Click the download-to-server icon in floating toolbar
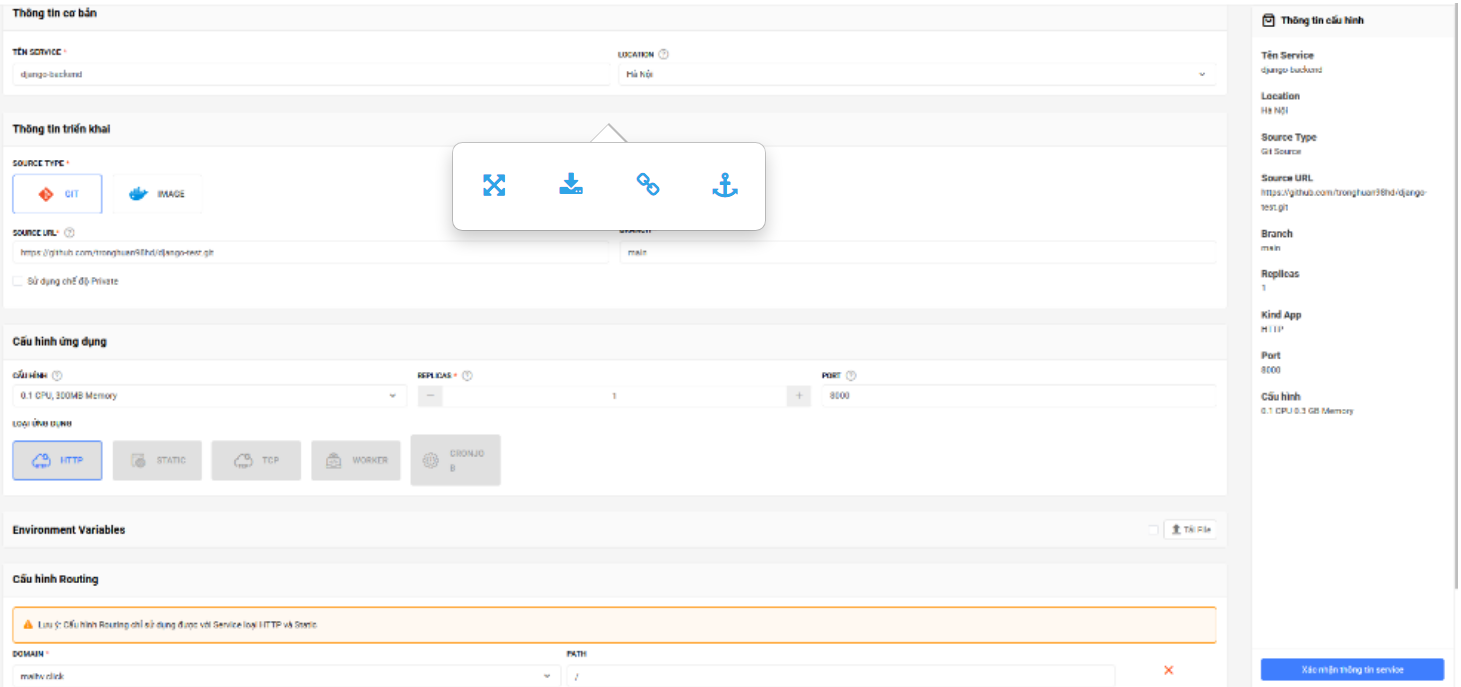This screenshot has height=687, width=1461. coord(571,185)
